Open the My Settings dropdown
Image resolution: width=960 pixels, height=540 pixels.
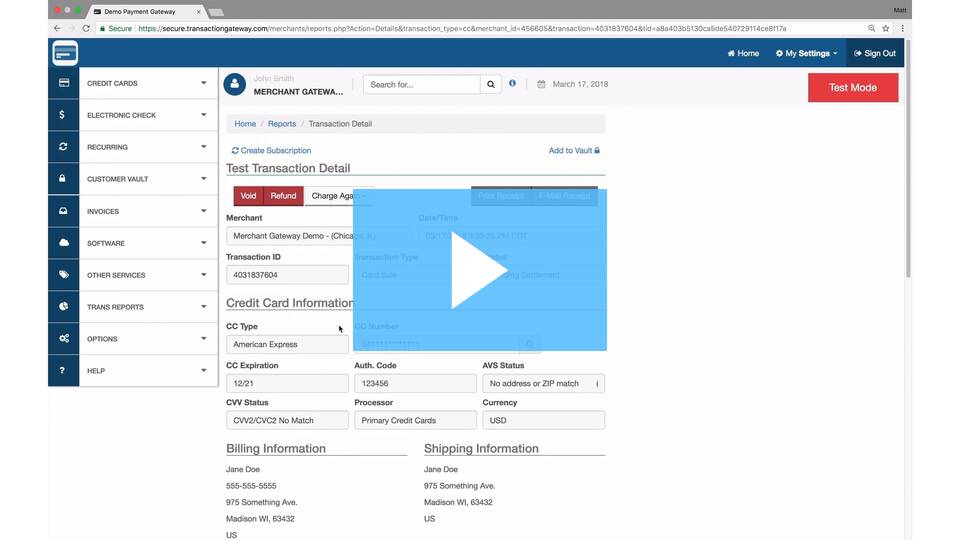pos(806,53)
